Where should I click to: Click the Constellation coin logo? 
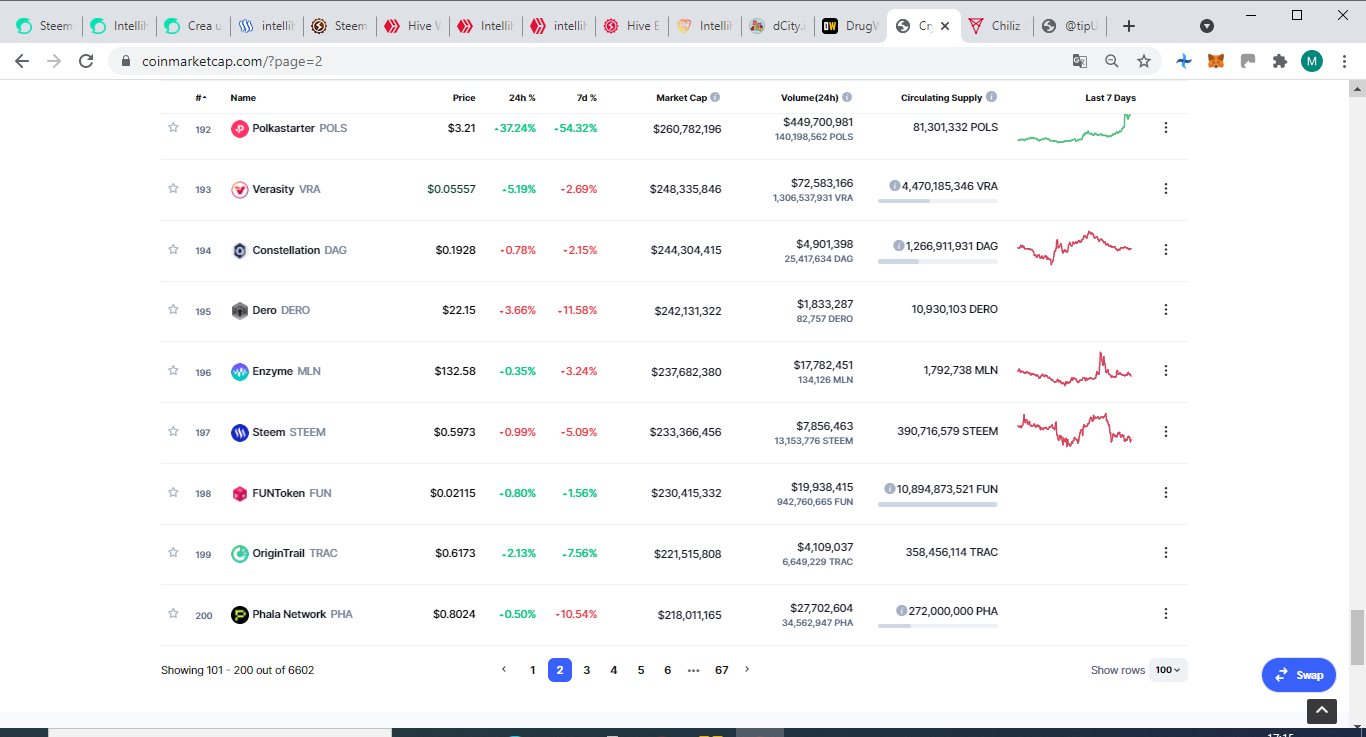click(x=240, y=251)
